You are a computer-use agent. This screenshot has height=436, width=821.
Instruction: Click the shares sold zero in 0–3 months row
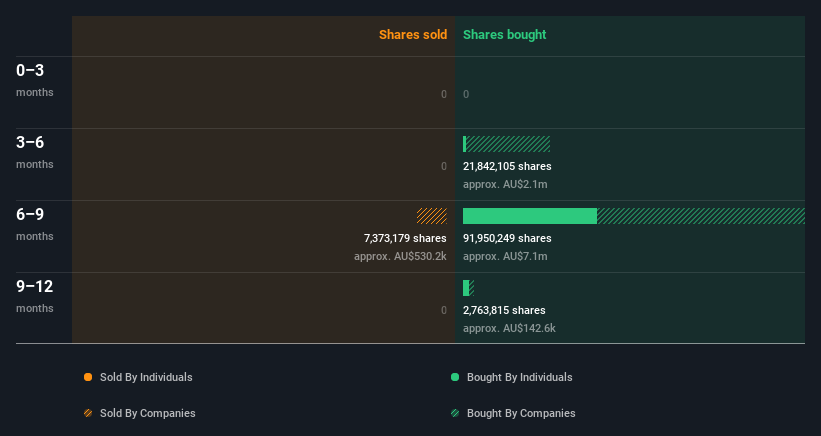pos(444,94)
